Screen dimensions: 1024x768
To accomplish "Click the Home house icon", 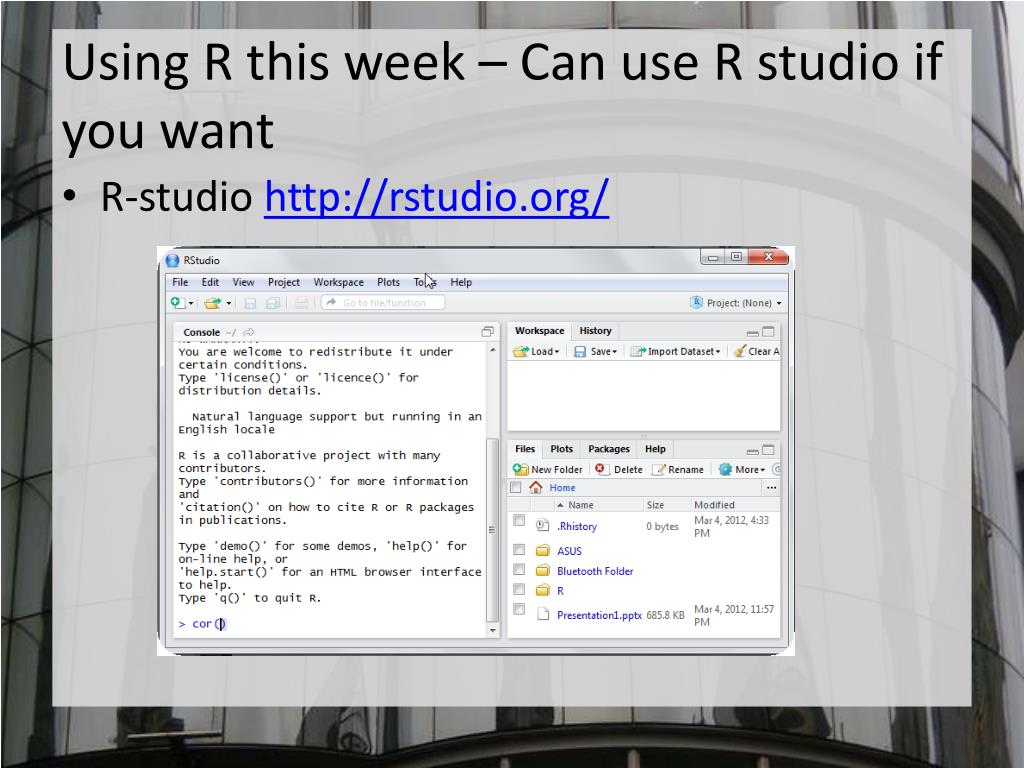I will pyautogui.click(x=536, y=487).
